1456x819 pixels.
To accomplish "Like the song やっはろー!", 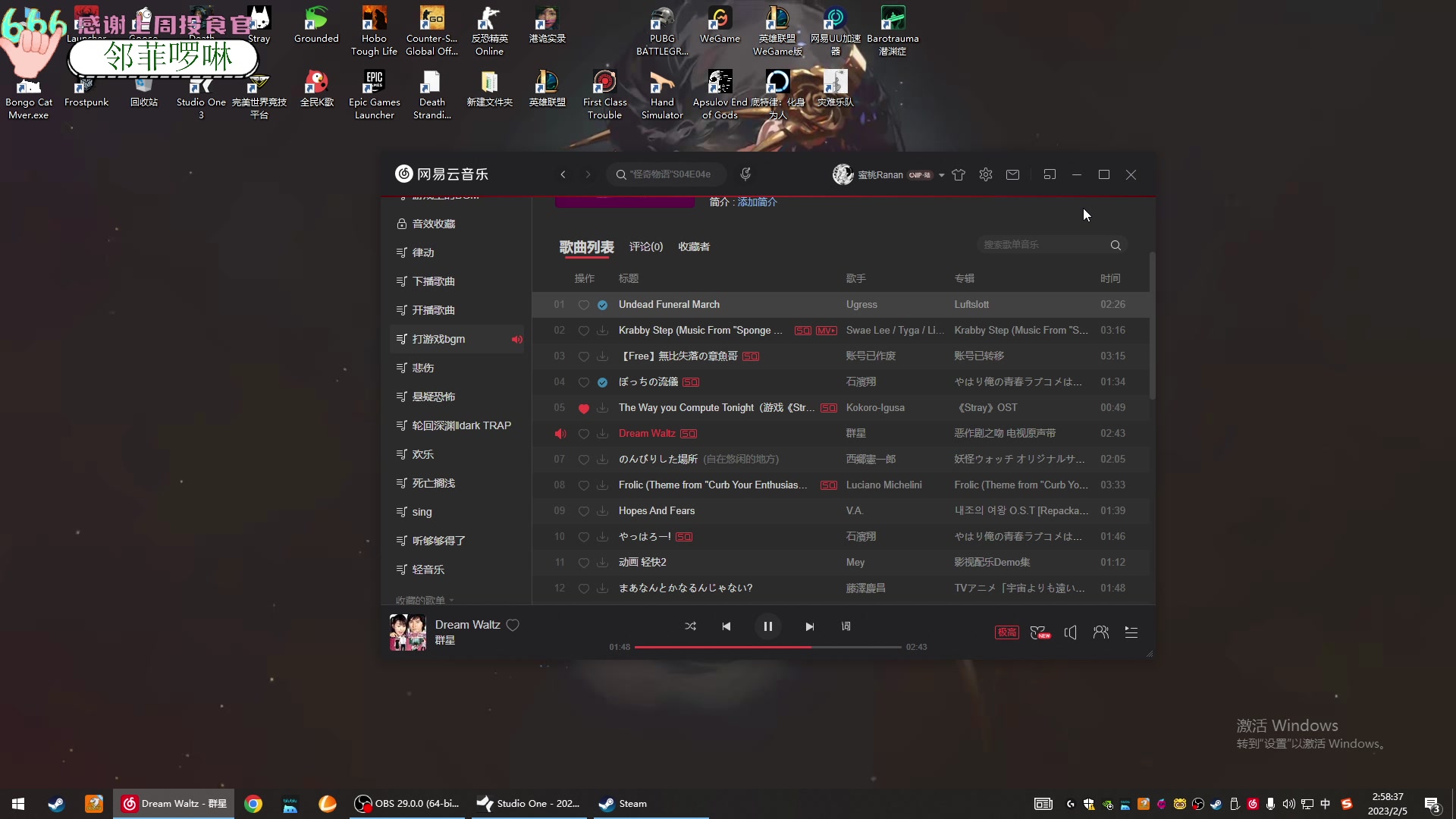I will (x=583, y=537).
